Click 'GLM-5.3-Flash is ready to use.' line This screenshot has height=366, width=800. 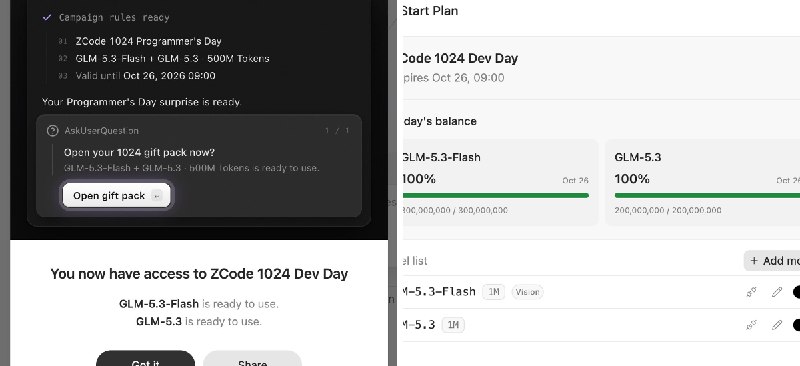tap(199, 304)
